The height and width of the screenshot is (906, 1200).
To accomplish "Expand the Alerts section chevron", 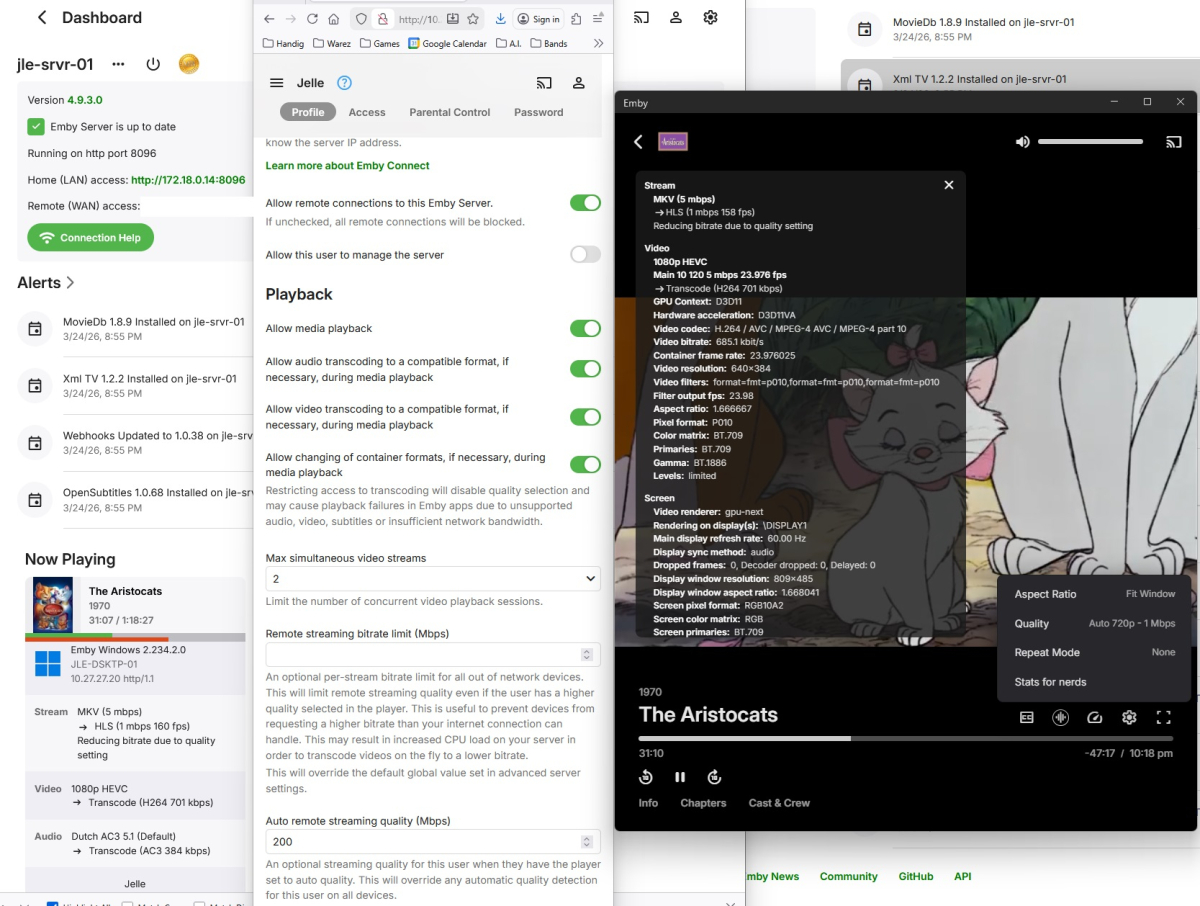I will [x=70, y=283].
